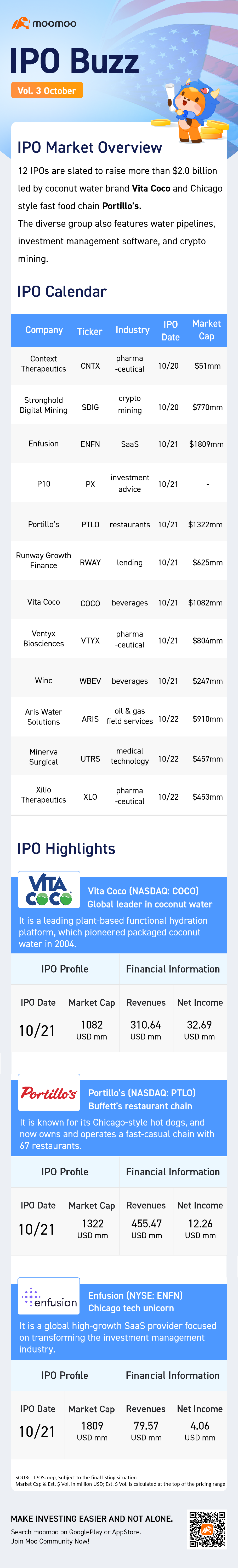Click the Xilio Therapeutics company name
The image size is (238, 1568).
[x=43, y=795]
